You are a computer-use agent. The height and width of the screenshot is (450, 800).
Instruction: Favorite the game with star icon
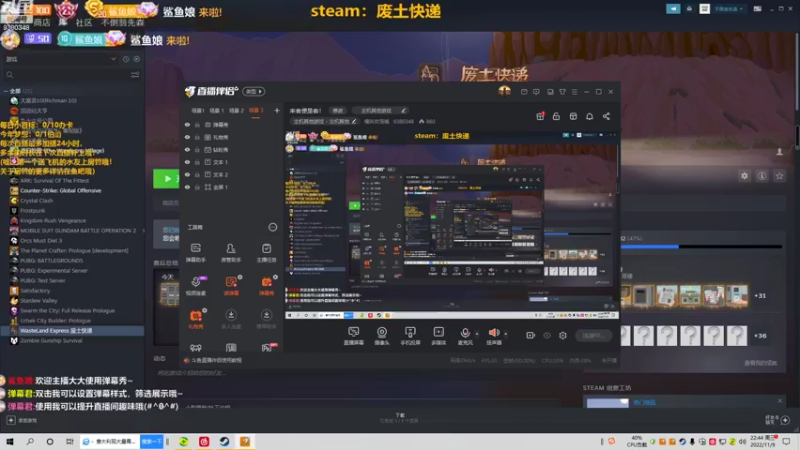click(779, 176)
